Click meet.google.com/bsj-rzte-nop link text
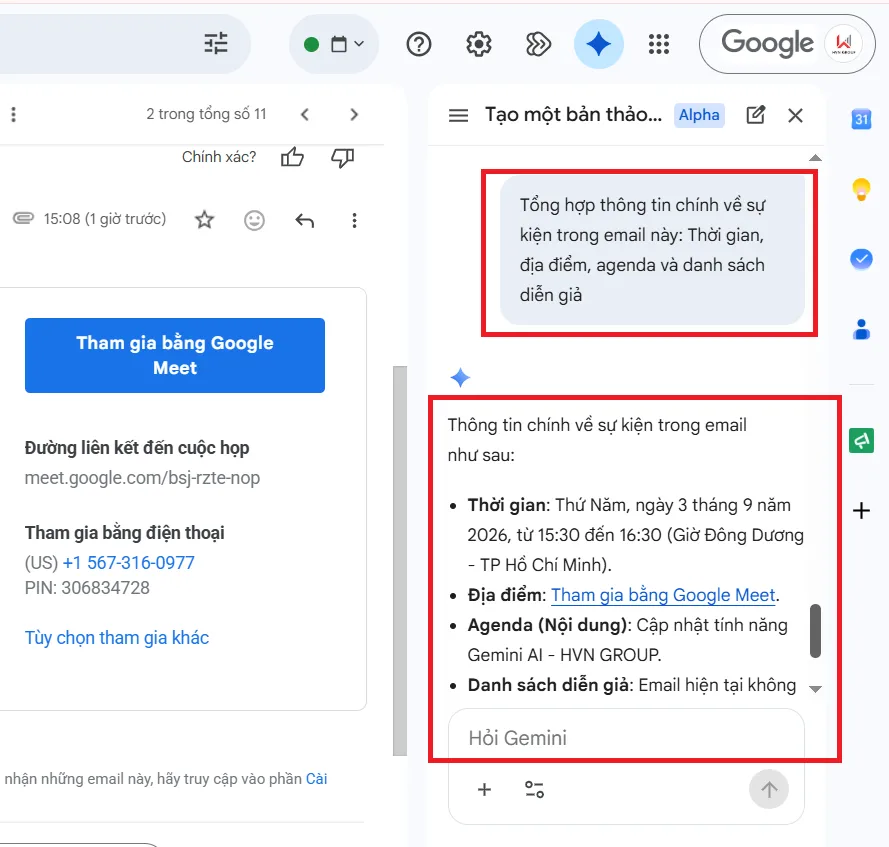This screenshot has width=889, height=847. [142, 478]
